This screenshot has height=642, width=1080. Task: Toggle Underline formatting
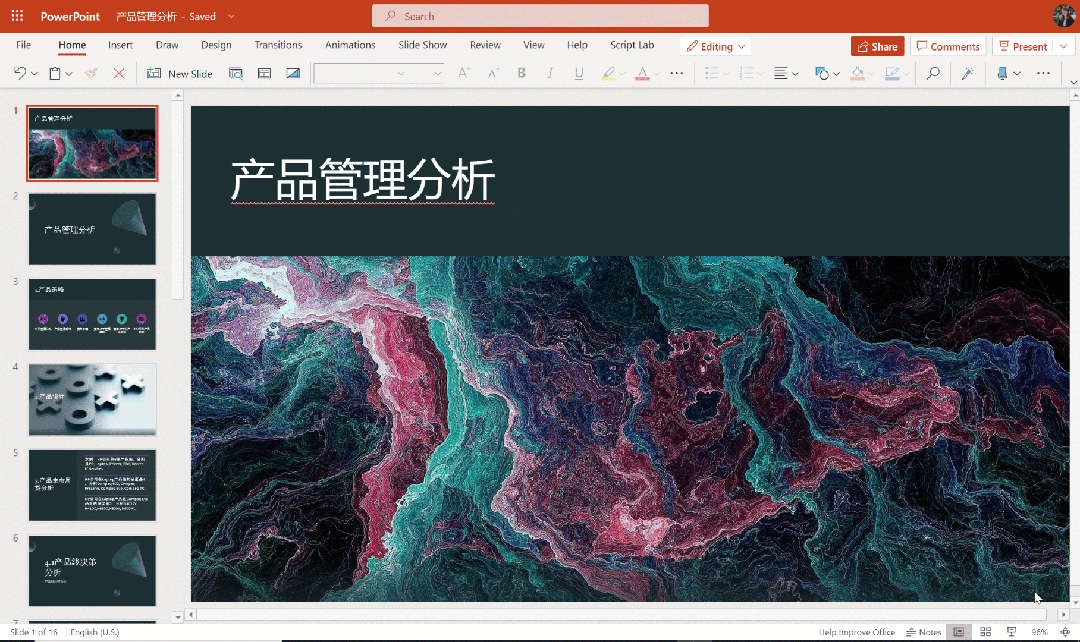point(579,73)
